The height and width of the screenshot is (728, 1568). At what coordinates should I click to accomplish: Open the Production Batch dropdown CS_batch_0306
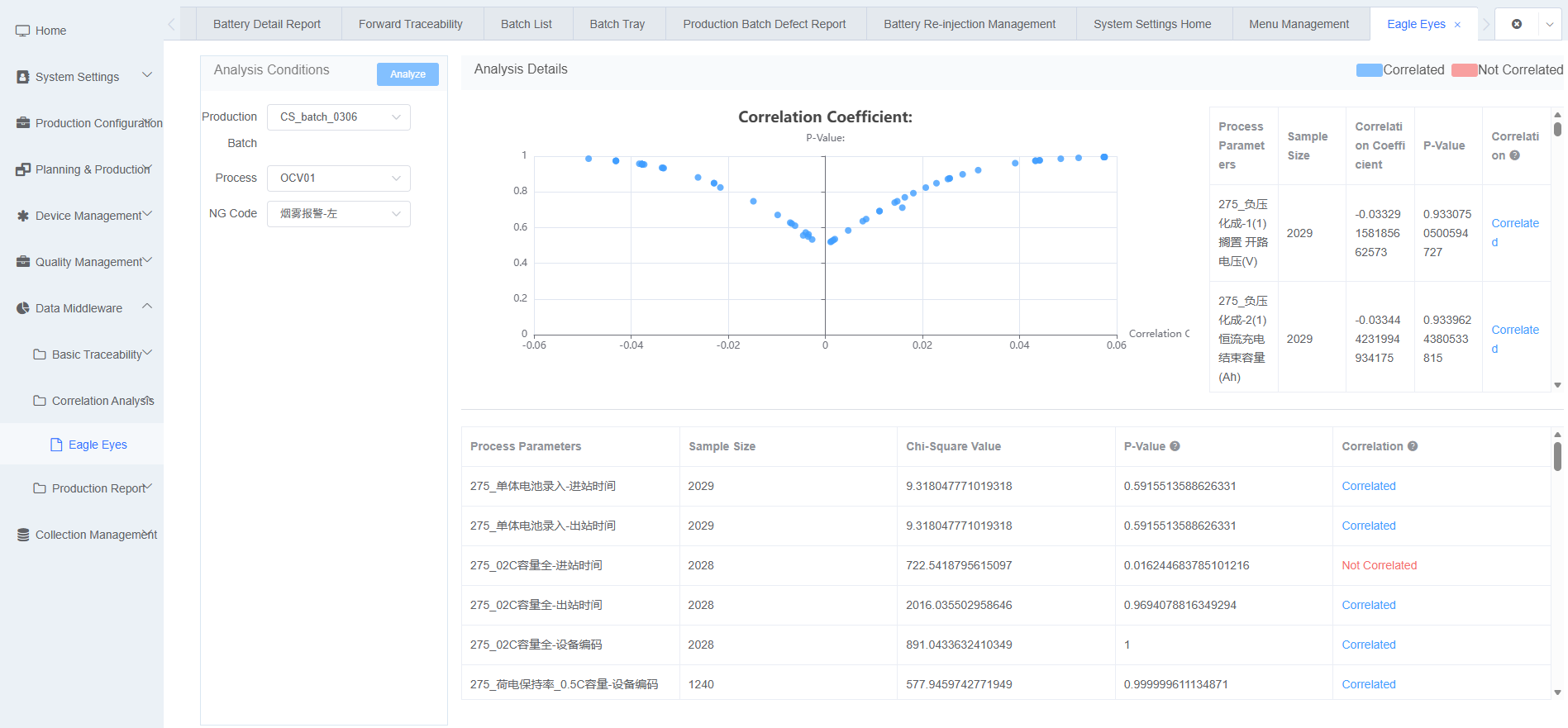click(339, 117)
